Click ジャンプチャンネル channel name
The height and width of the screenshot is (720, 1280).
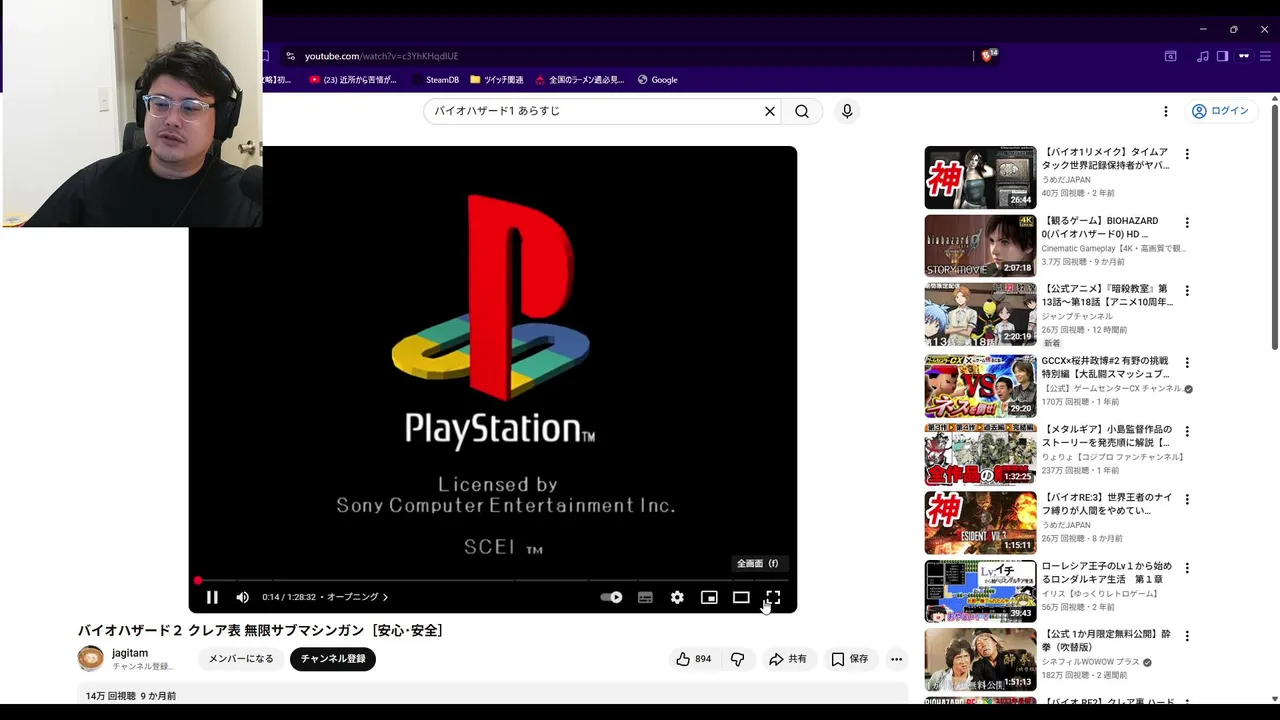1077,316
